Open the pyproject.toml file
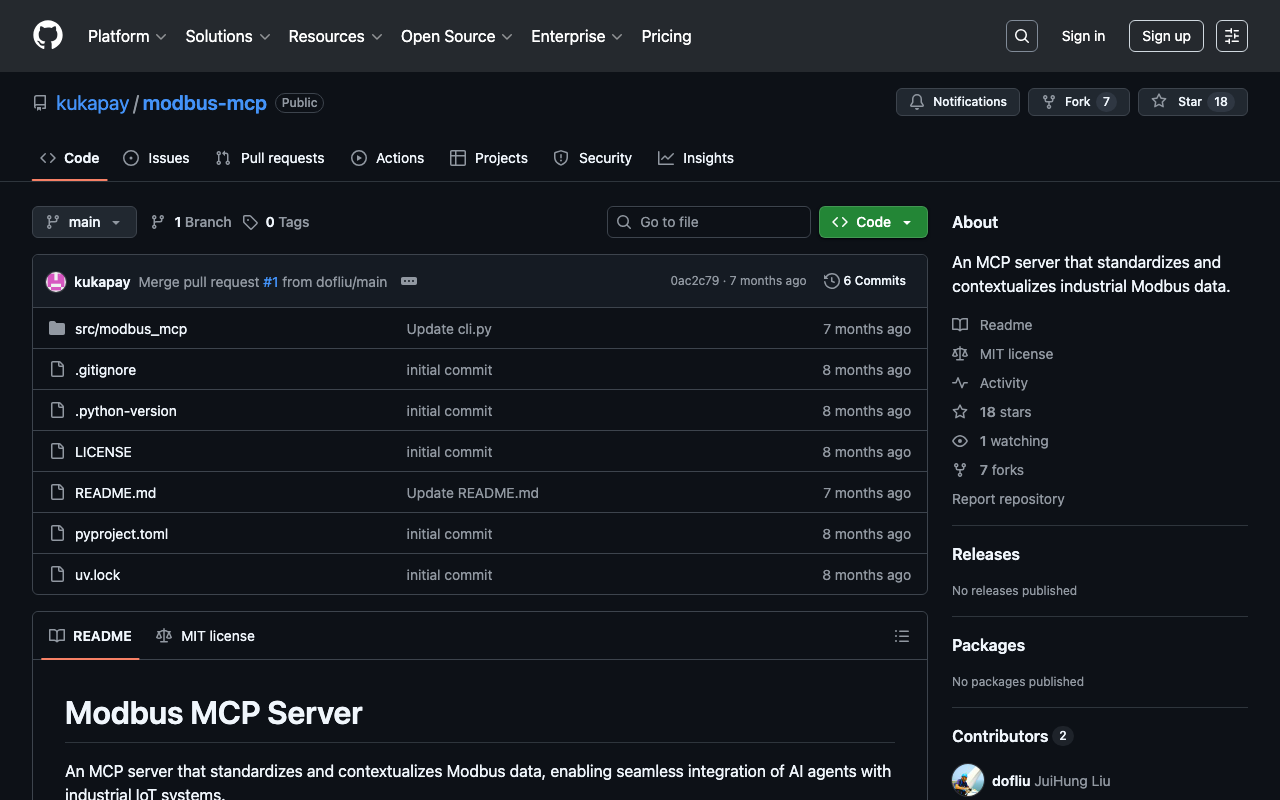Image resolution: width=1280 pixels, height=800 pixels. (x=121, y=534)
